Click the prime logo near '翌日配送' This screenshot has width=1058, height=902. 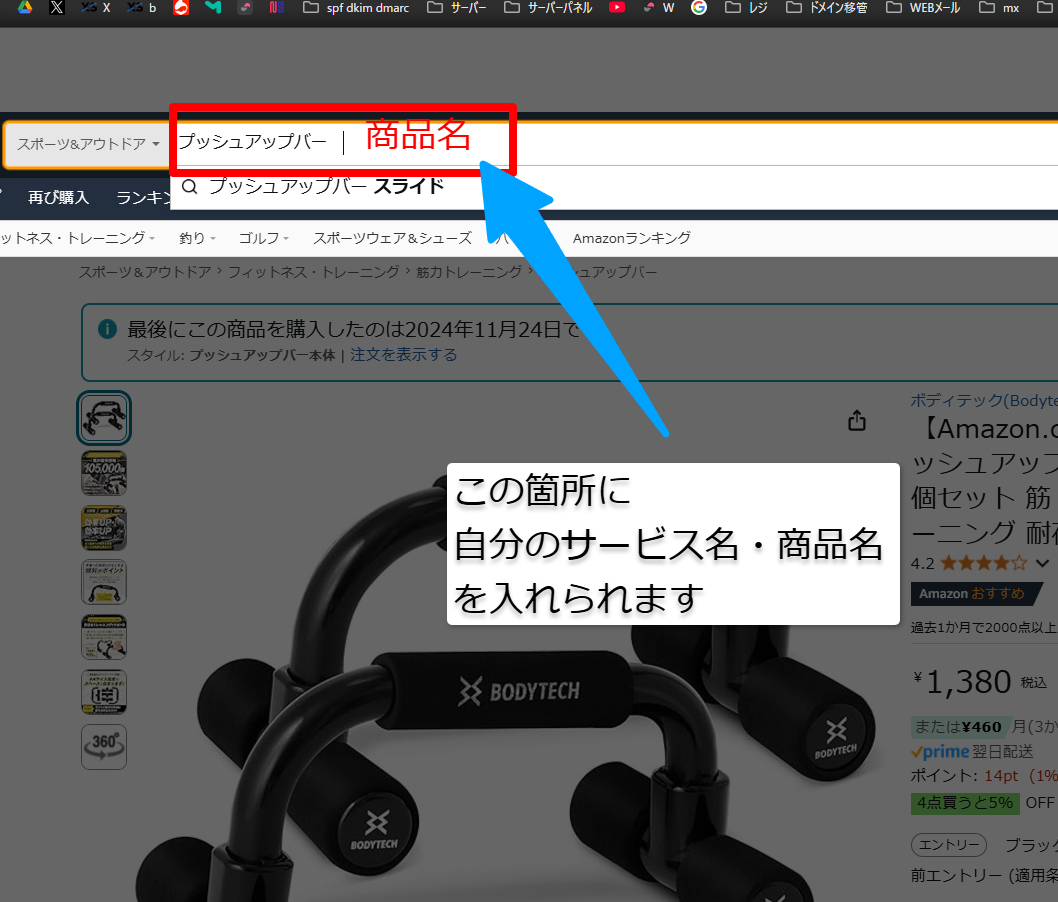940,752
